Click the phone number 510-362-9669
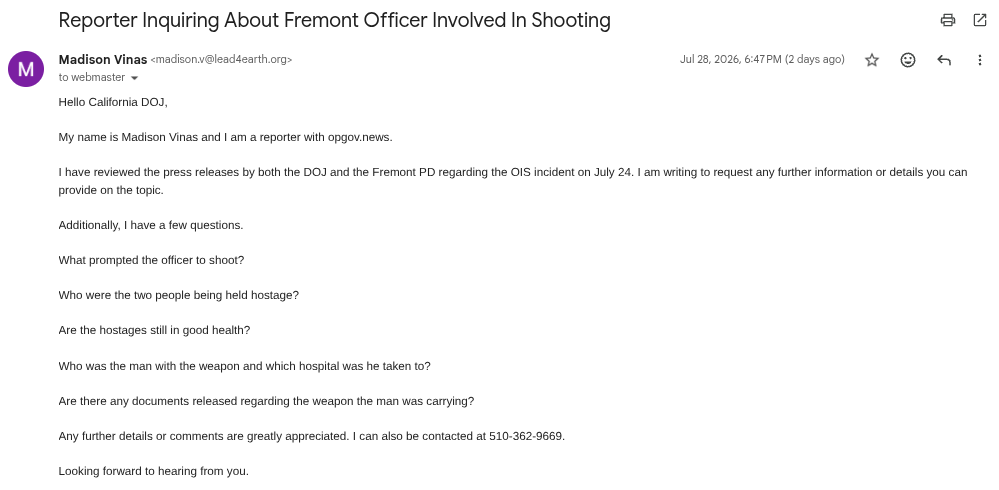This screenshot has height=490, width=999. pos(526,436)
